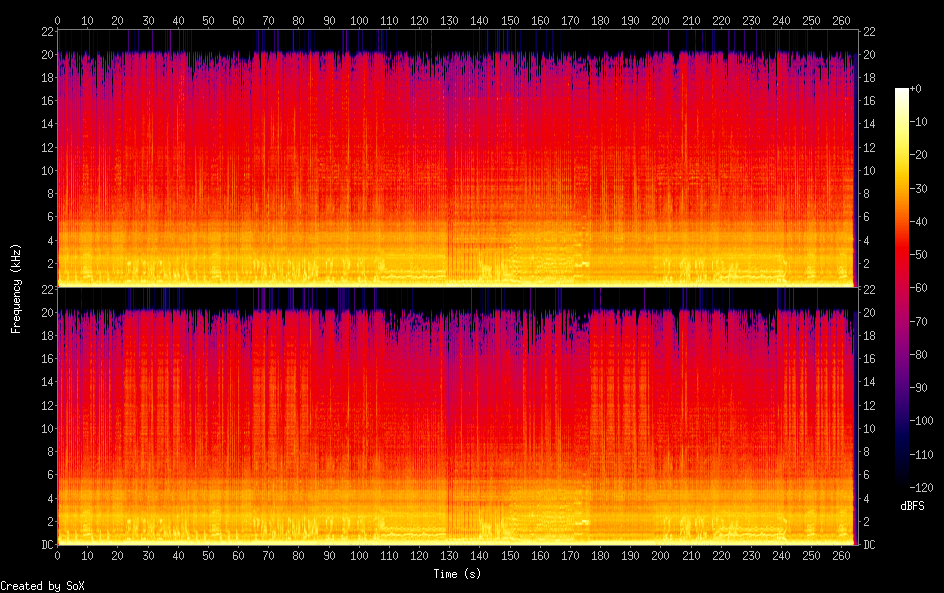The width and height of the screenshot is (944, 593).
Task: Select the 60 mark on the top time axis
Action: (238, 20)
